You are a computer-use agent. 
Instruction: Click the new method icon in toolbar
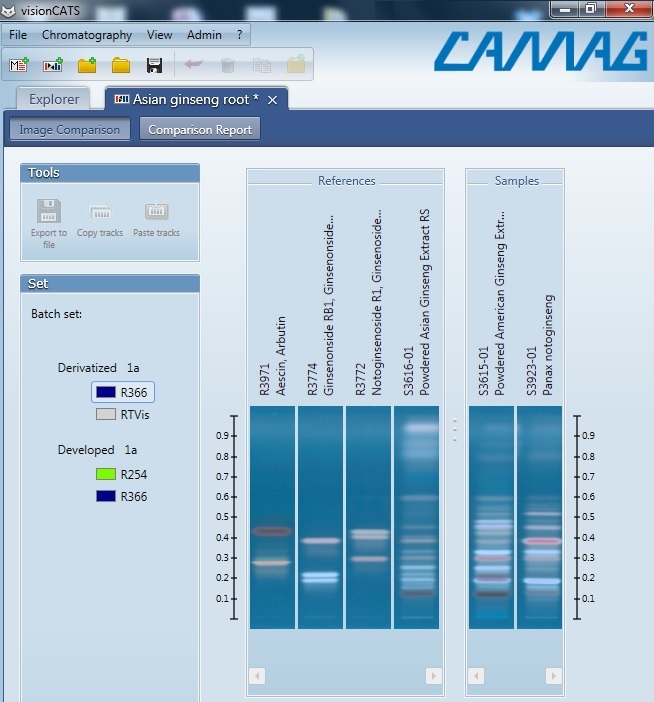18,65
